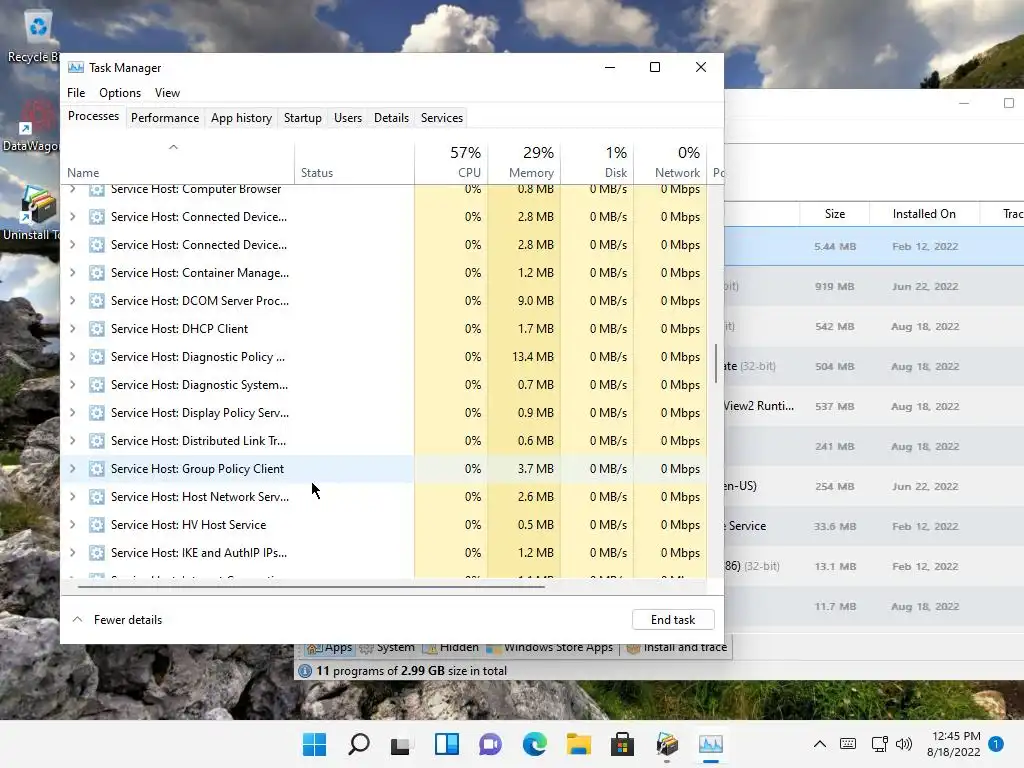Image resolution: width=1024 pixels, height=768 pixels.
Task: Click the End task button
Action: click(673, 620)
